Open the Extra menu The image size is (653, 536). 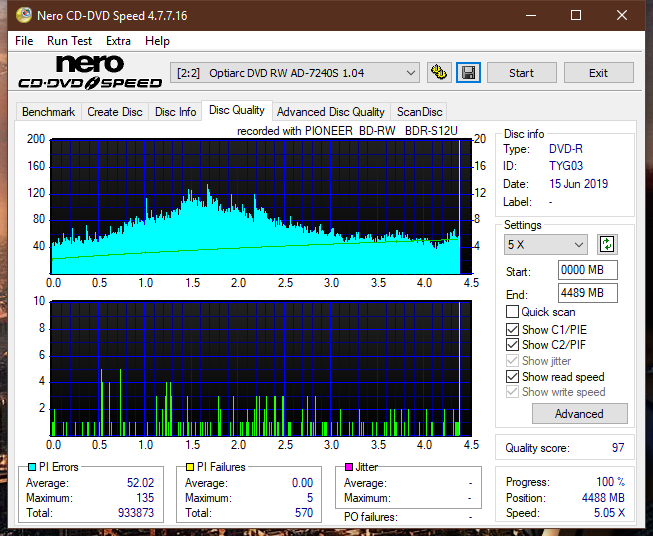(x=118, y=41)
